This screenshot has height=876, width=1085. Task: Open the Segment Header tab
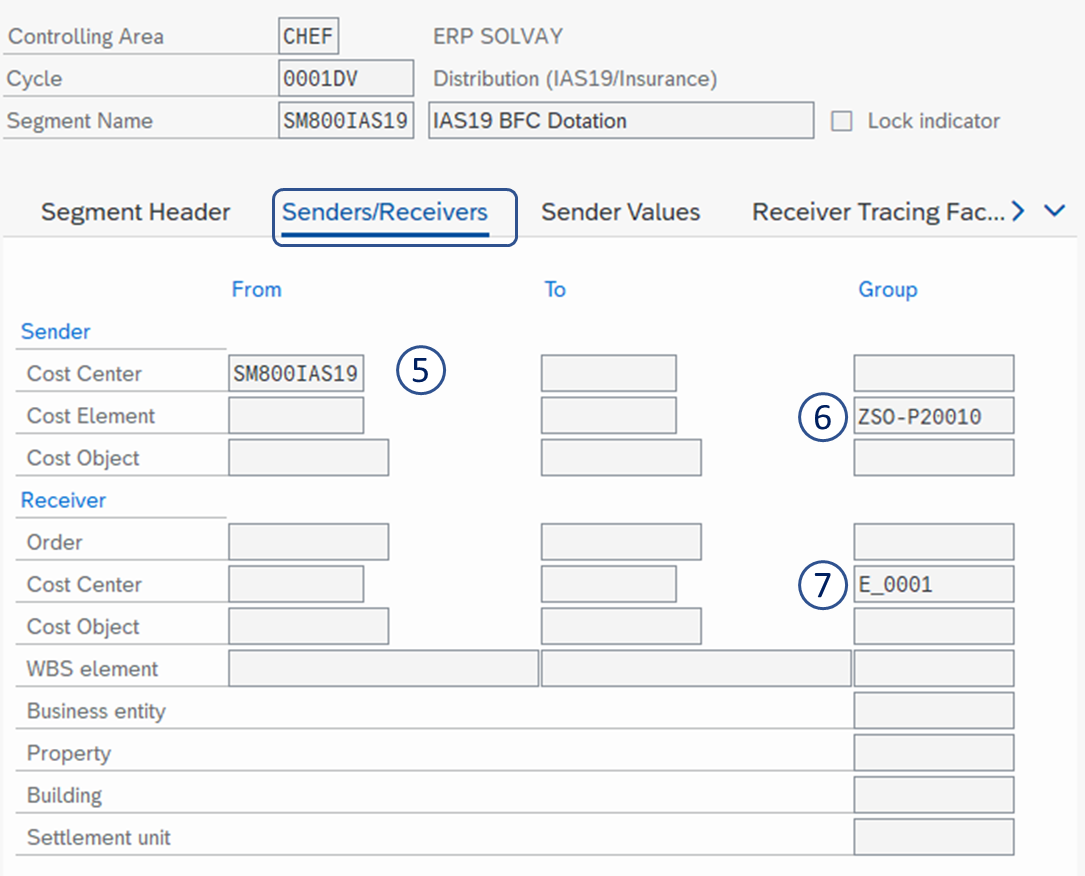click(x=135, y=212)
